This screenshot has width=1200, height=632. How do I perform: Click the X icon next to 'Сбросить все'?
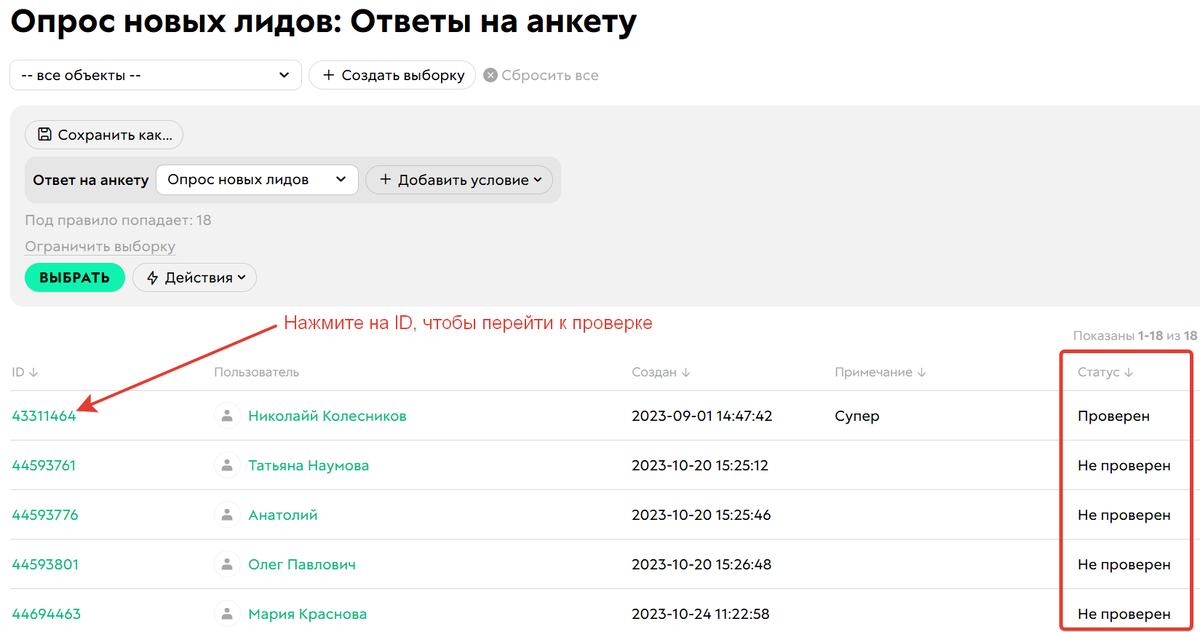pos(489,74)
